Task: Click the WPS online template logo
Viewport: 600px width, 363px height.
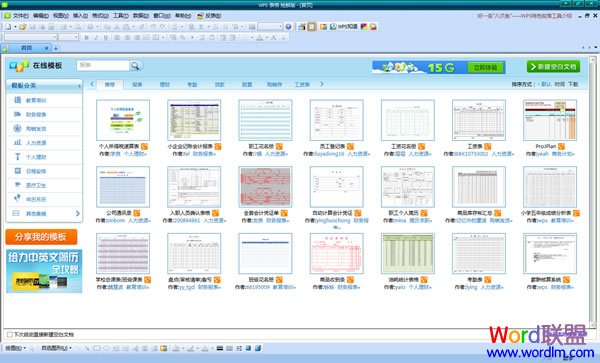Action: click(x=19, y=66)
